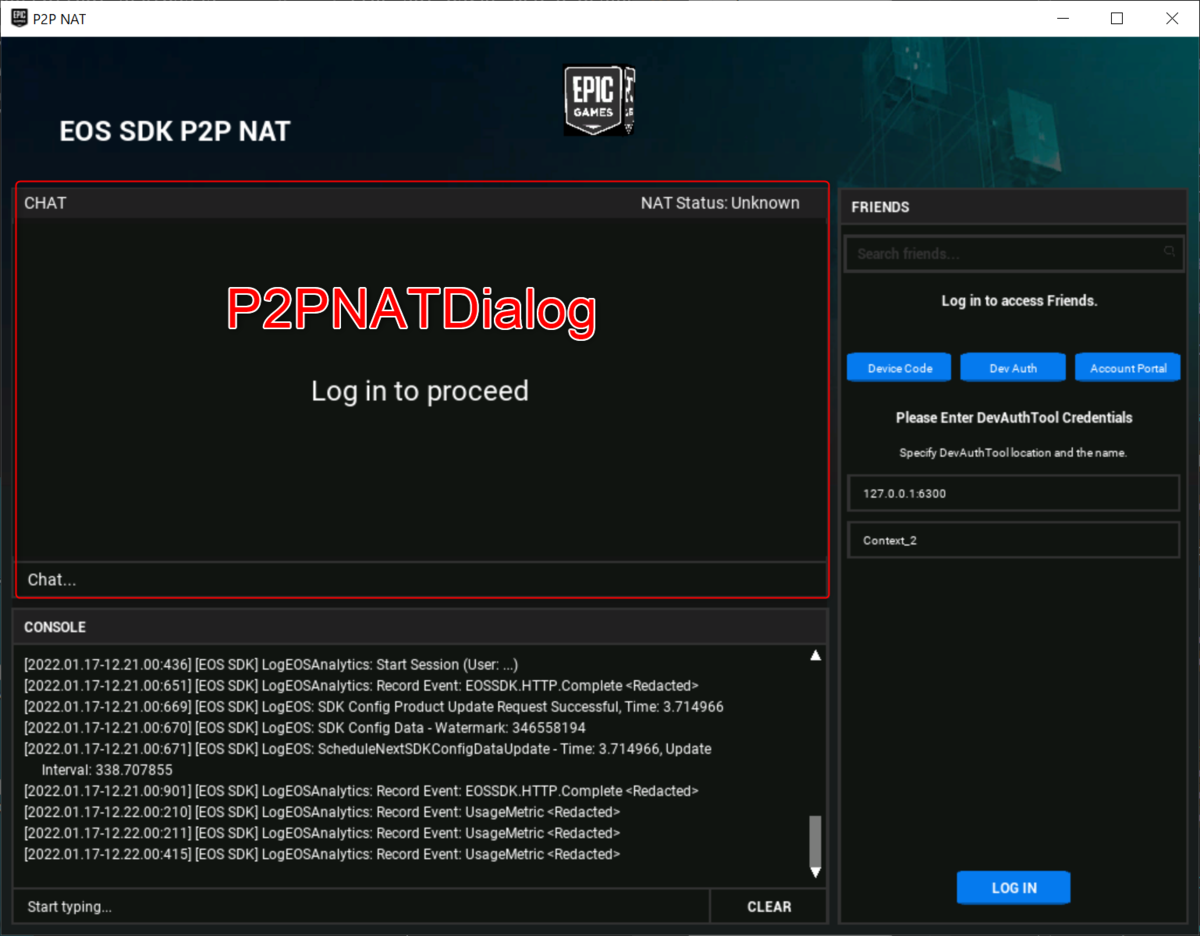
Task: Click the FRIENDS panel header
Action: click(1013, 207)
